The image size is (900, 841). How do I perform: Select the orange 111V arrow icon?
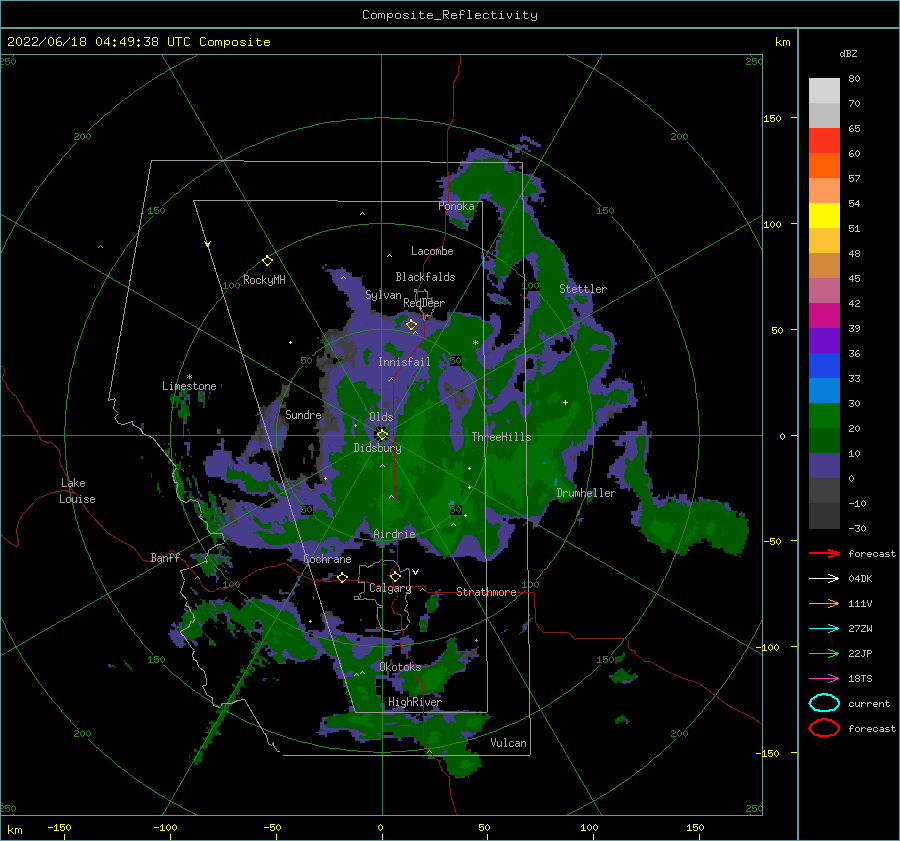824,603
